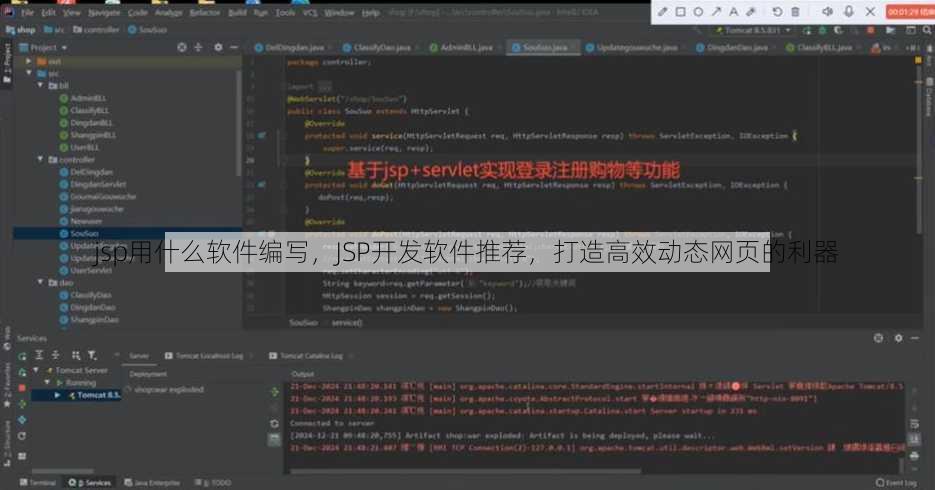
Task: Open the Navigate menu
Action: [x=104, y=13]
